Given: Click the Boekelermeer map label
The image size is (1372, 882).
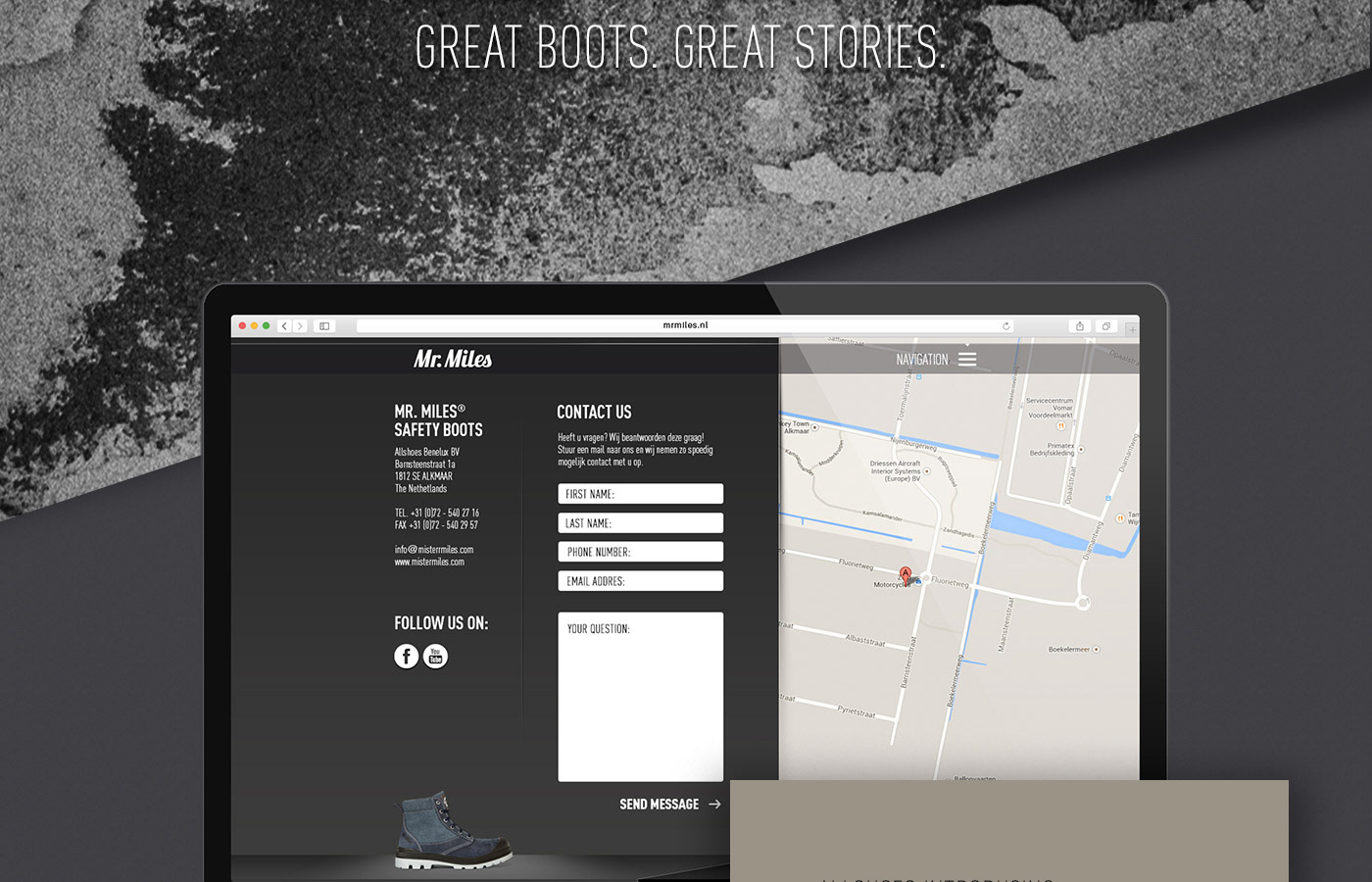Looking at the screenshot, I should pos(1069,650).
